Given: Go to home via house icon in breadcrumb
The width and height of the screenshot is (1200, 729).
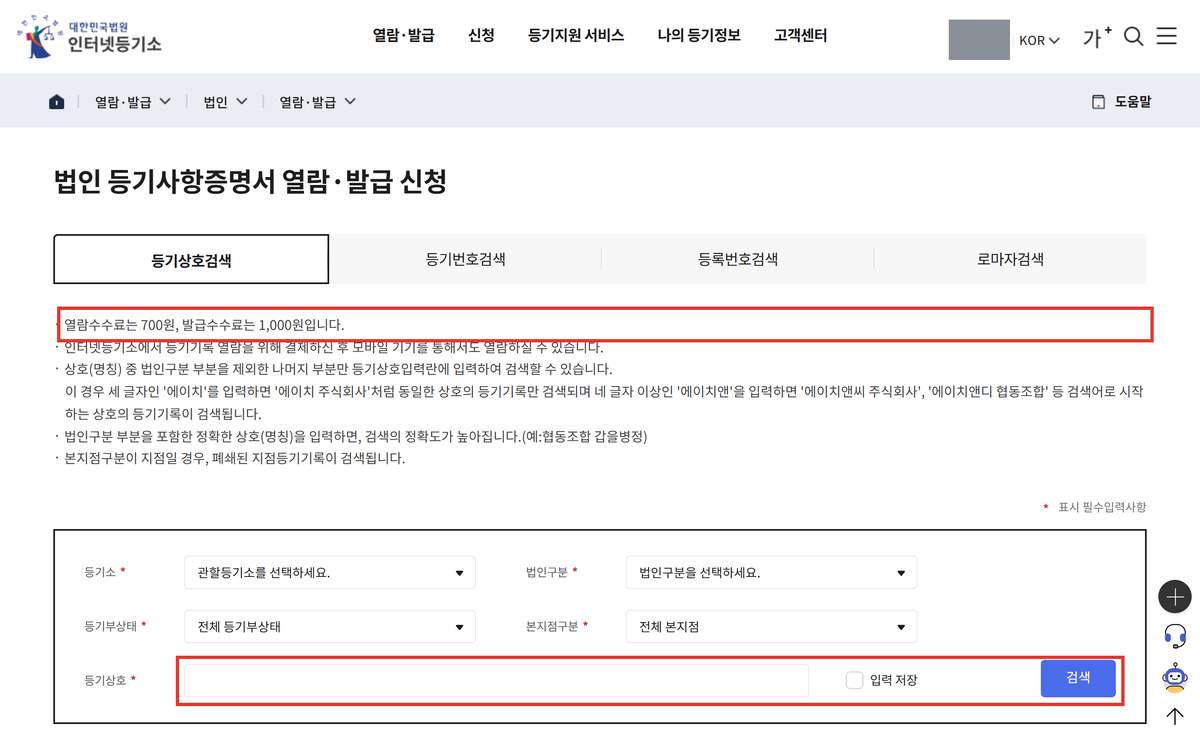Looking at the screenshot, I should click(57, 102).
